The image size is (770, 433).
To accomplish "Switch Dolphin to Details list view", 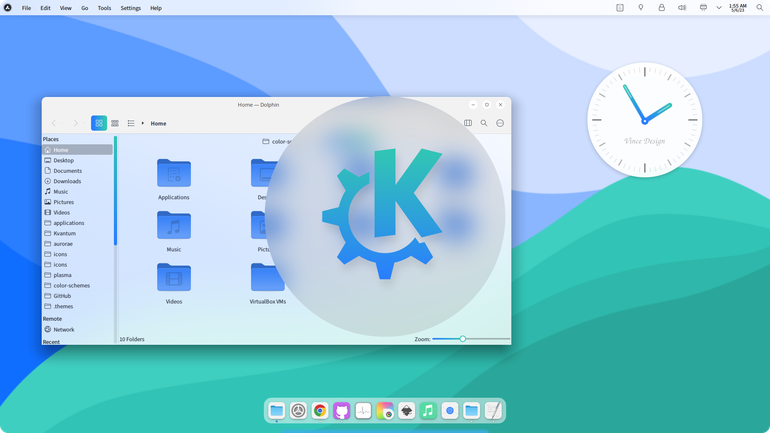I will click(x=131, y=123).
